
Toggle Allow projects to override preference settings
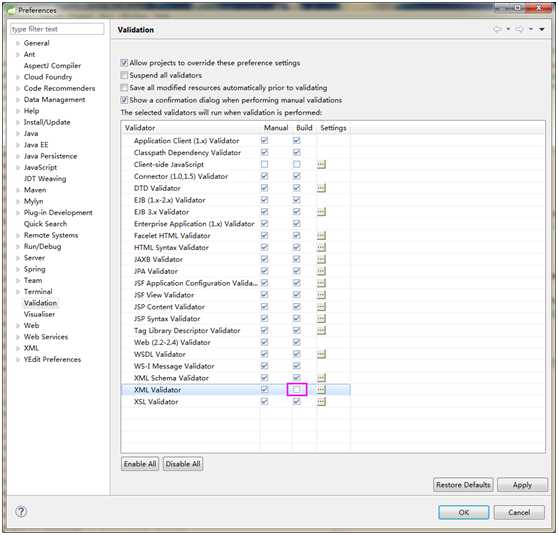(124, 63)
